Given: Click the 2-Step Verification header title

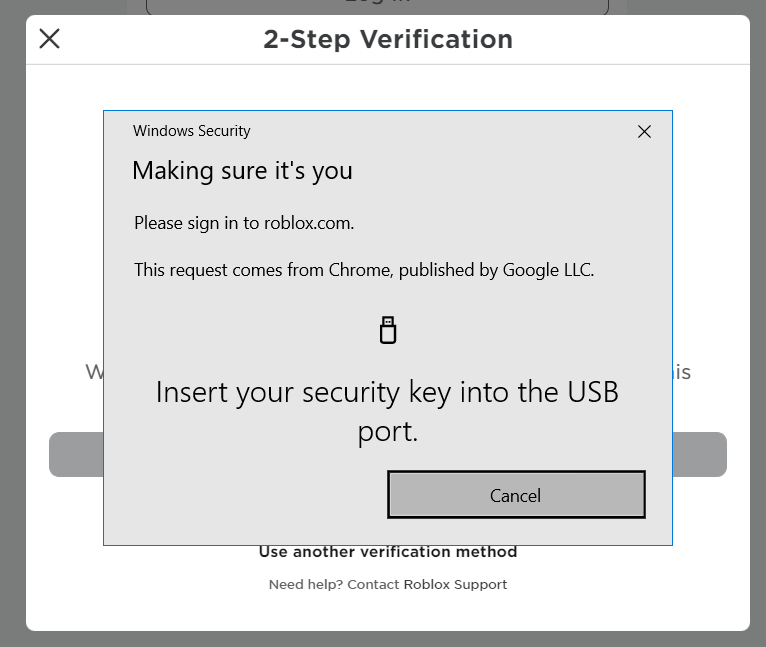Looking at the screenshot, I should click(x=388, y=39).
